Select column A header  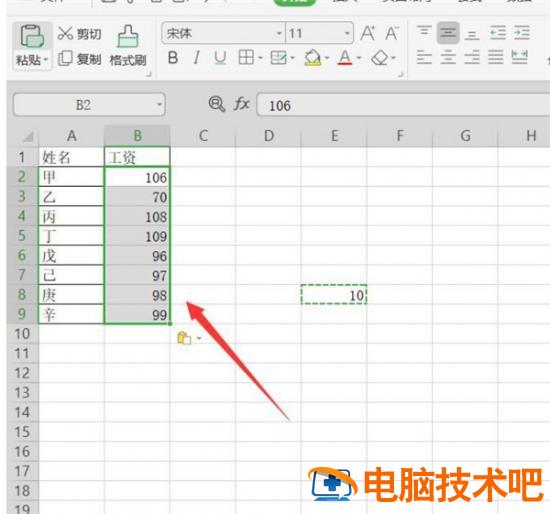(72, 135)
